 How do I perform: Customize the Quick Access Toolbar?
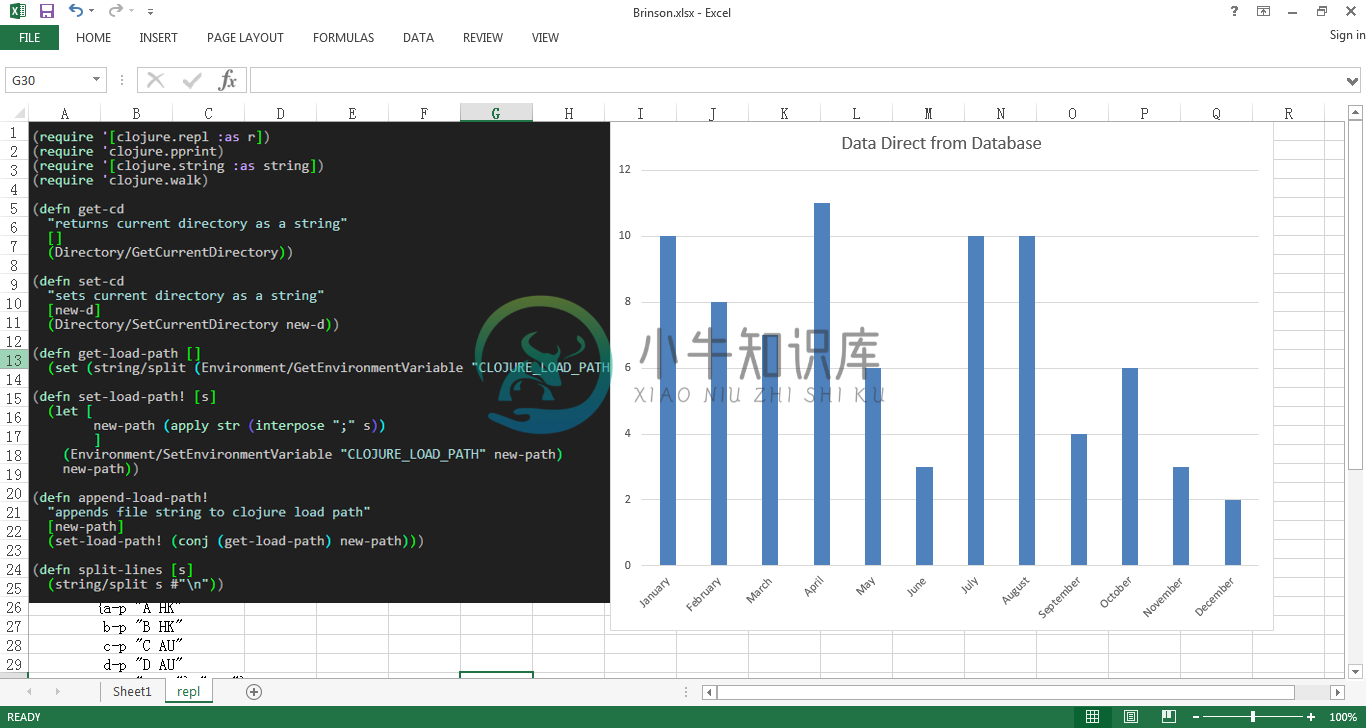pyautogui.click(x=150, y=12)
